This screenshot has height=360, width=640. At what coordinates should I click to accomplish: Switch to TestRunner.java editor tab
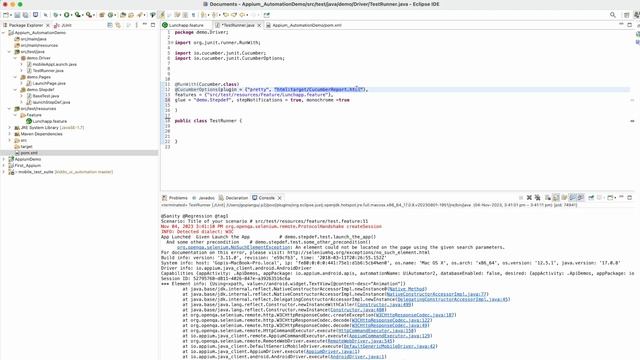point(238,25)
